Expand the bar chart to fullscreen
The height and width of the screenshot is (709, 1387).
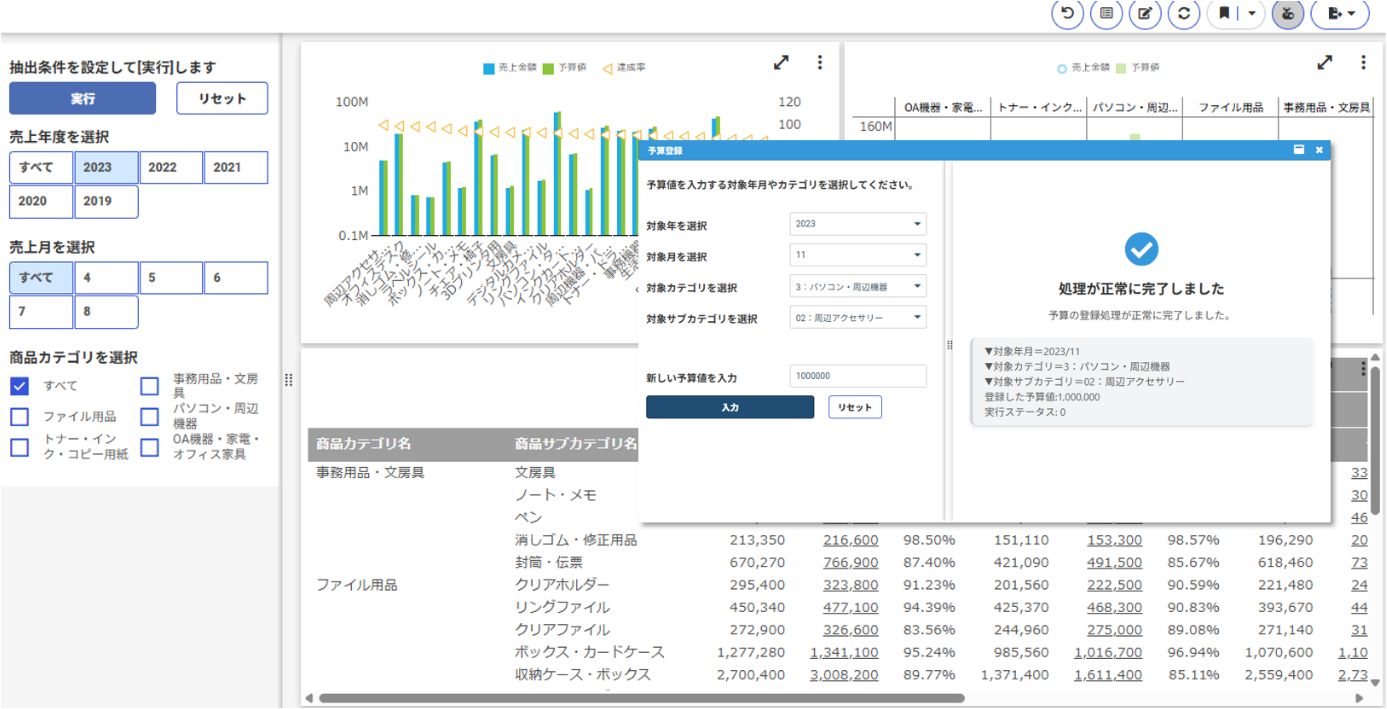[781, 62]
